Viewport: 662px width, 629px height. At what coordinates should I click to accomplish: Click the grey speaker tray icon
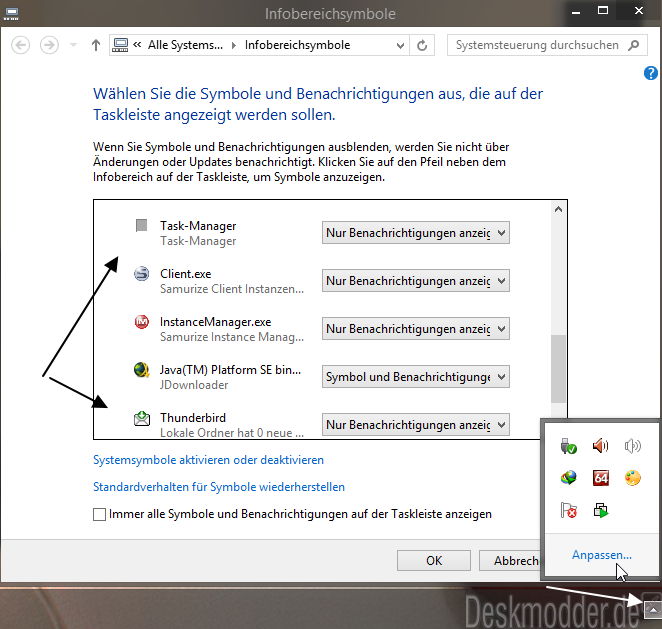(x=632, y=446)
